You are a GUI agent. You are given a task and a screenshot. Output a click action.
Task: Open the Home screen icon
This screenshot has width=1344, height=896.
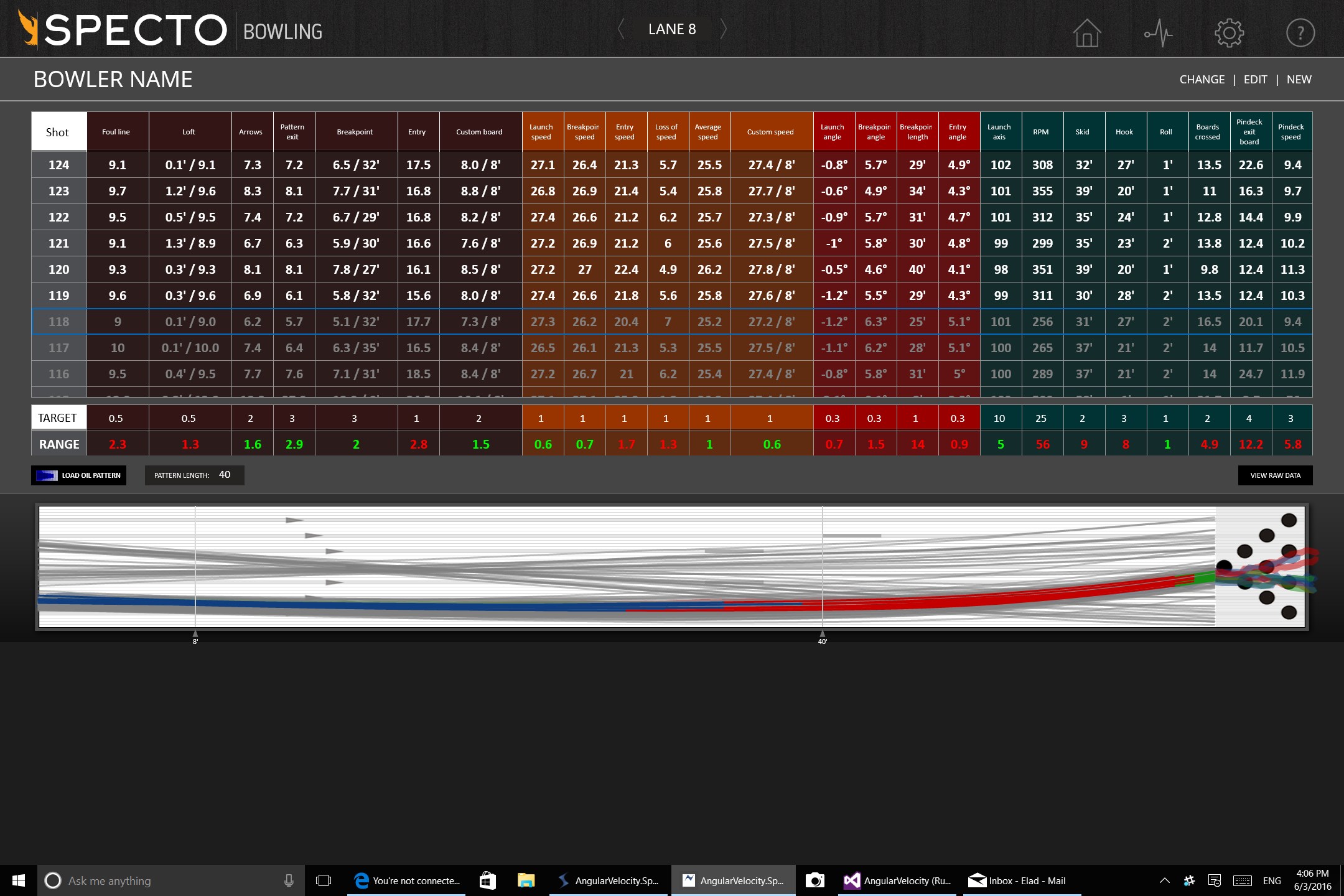1086,32
